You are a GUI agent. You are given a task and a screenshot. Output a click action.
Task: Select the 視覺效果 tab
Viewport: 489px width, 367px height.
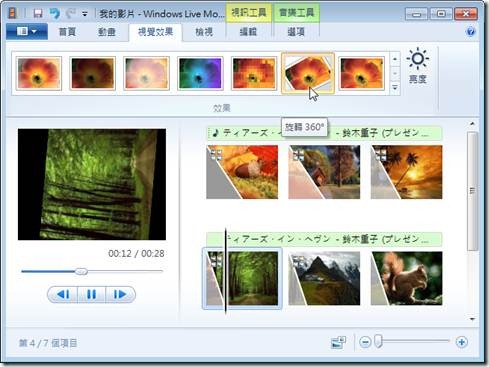(155, 32)
